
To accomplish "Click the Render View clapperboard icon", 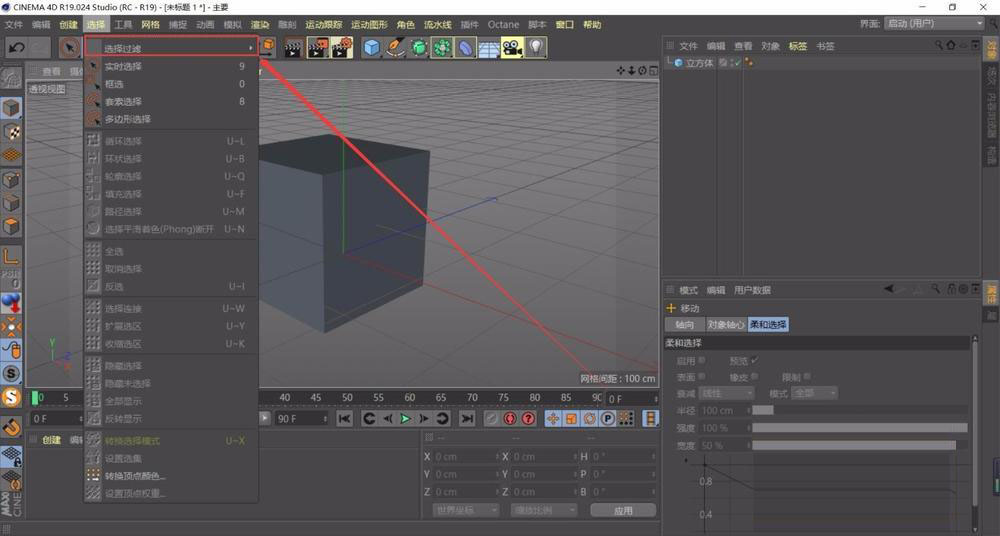I will click(293, 48).
